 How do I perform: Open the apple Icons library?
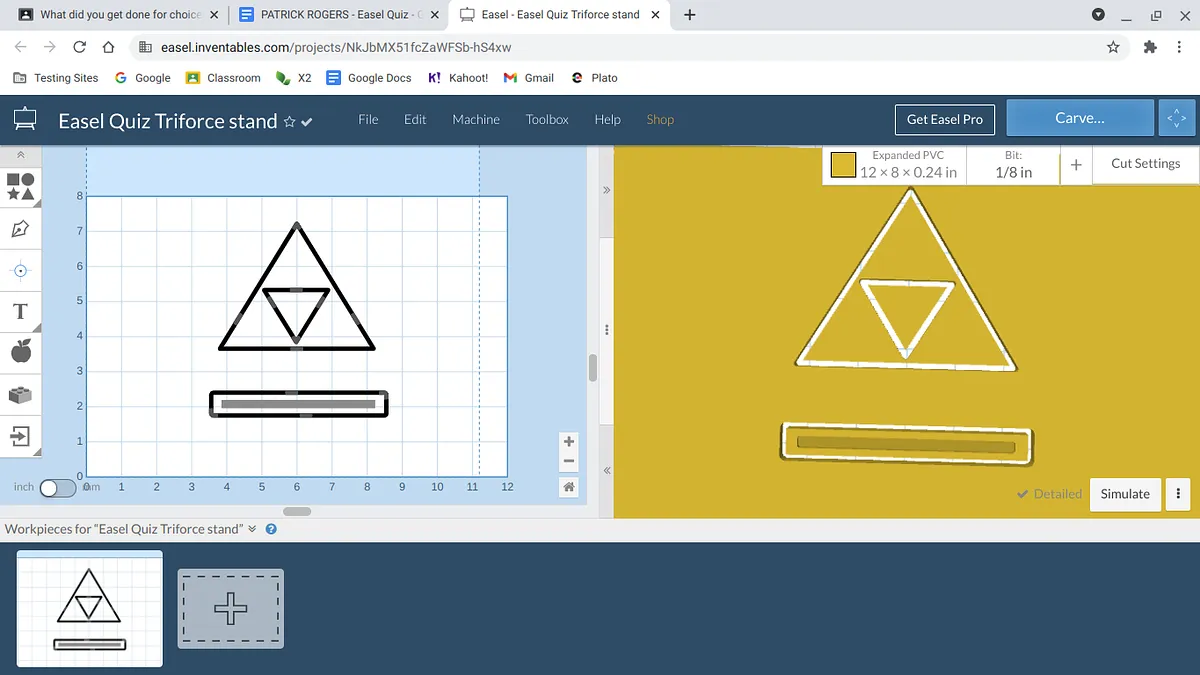pos(21,351)
